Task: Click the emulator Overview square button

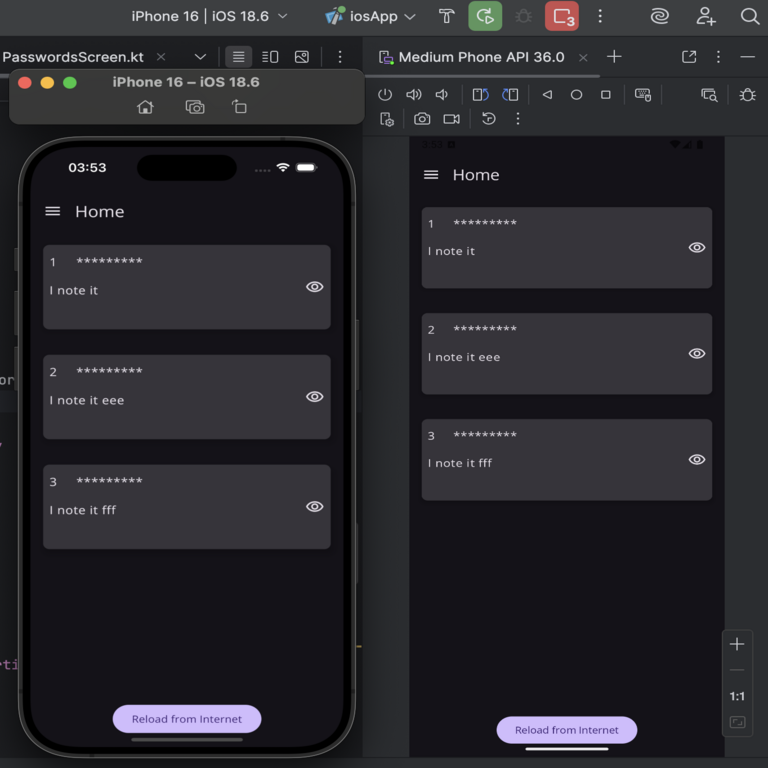Action: pos(605,95)
